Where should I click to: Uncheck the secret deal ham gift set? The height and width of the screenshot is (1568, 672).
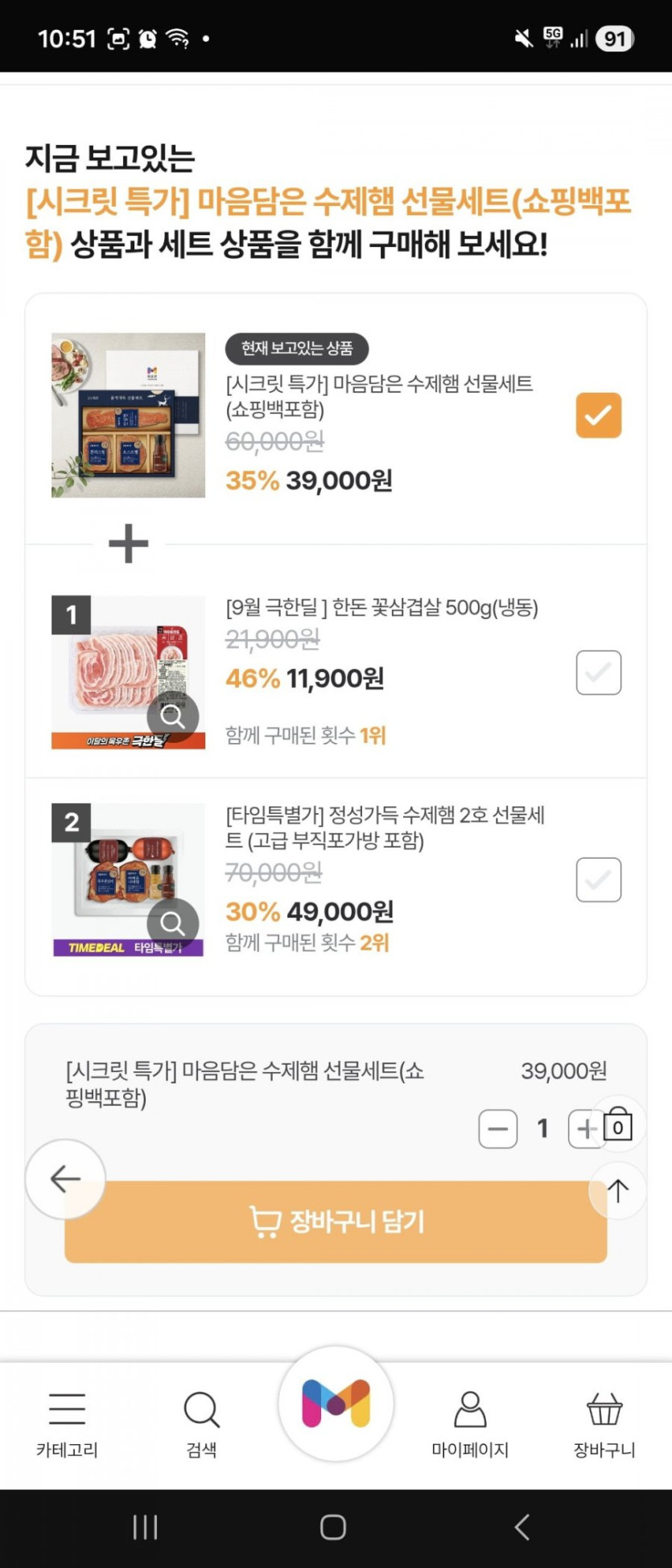(598, 415)
